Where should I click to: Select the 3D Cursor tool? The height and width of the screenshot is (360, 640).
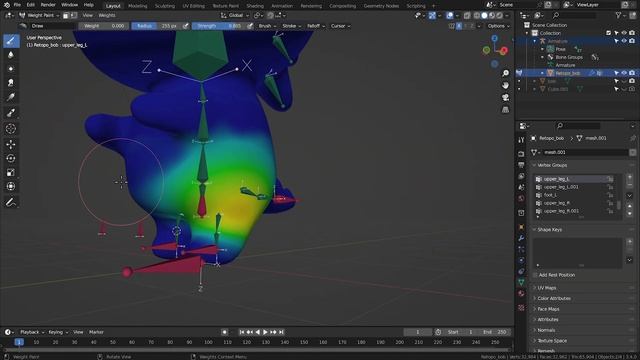coord(11,129)
